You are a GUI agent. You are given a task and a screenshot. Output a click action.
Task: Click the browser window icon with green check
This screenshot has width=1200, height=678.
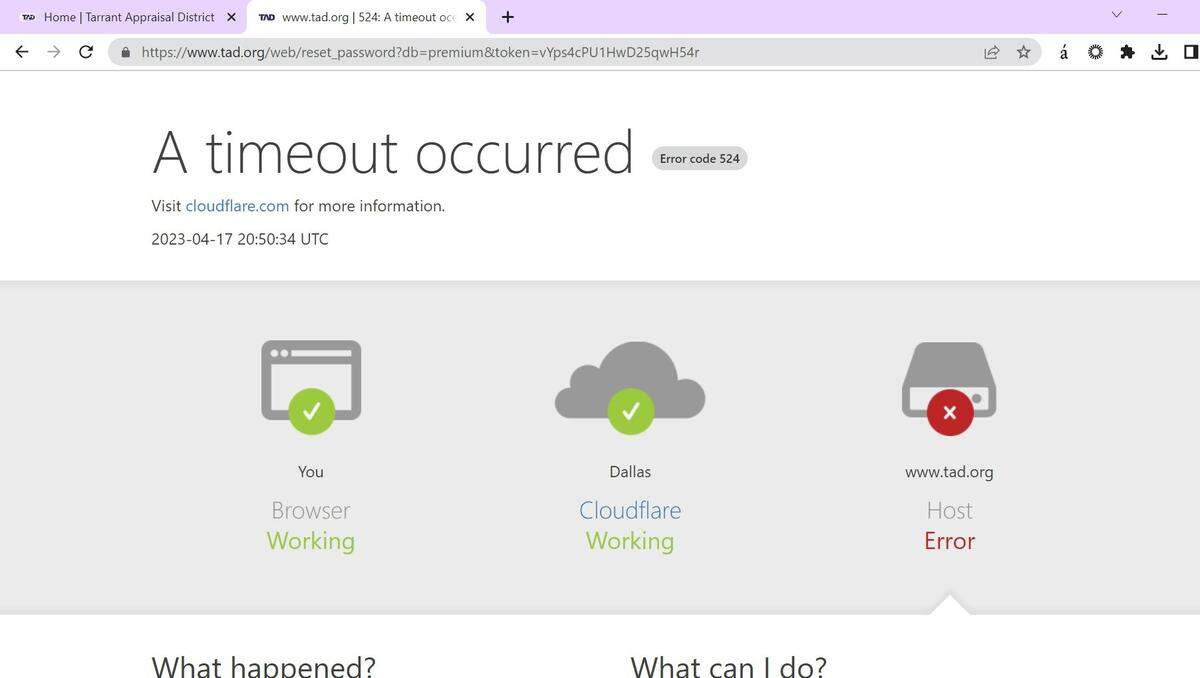[x=311, y=387]
